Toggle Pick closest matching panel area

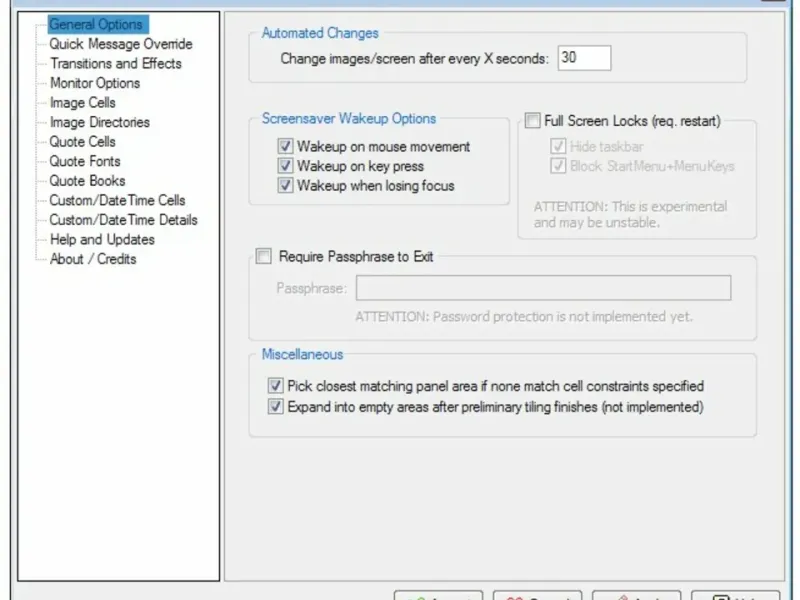pyautogui.click(x=276, y=386)
